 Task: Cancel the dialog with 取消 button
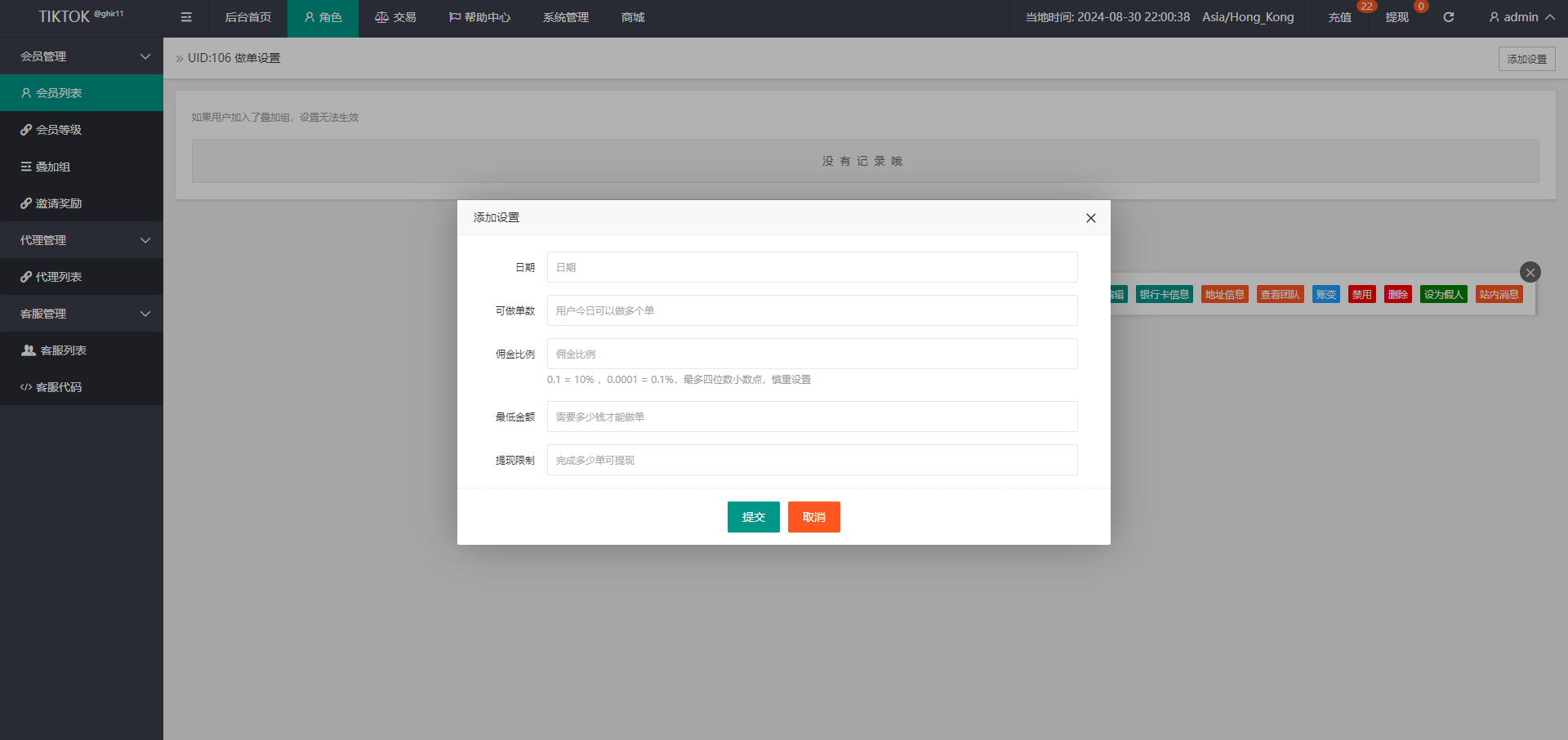813,517
